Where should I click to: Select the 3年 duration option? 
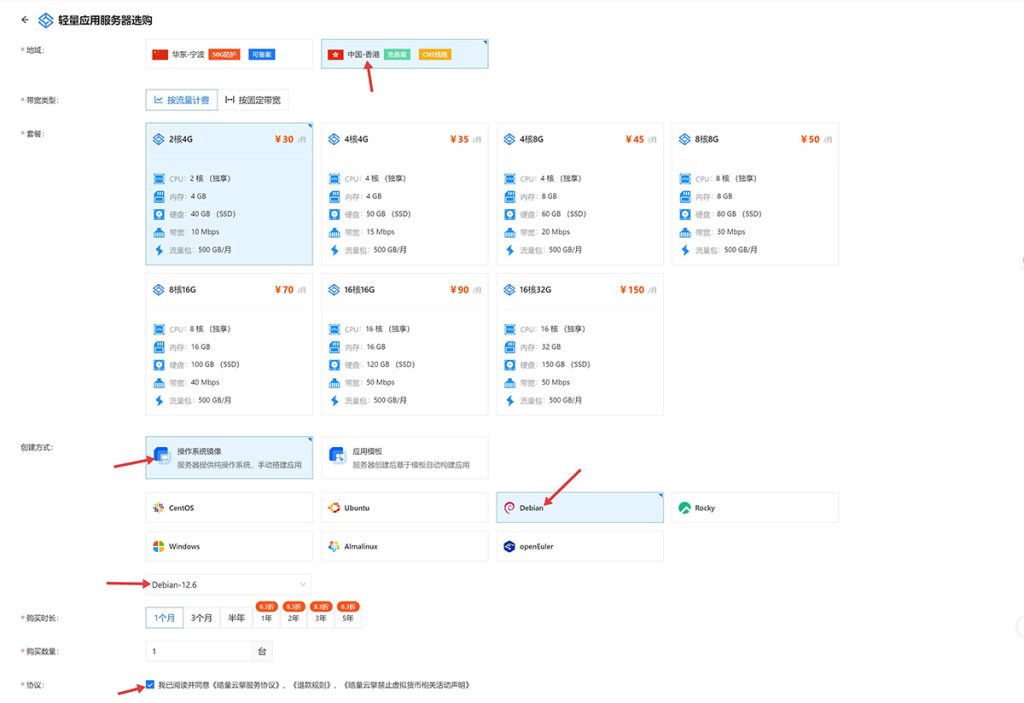[x=321, y=618]
